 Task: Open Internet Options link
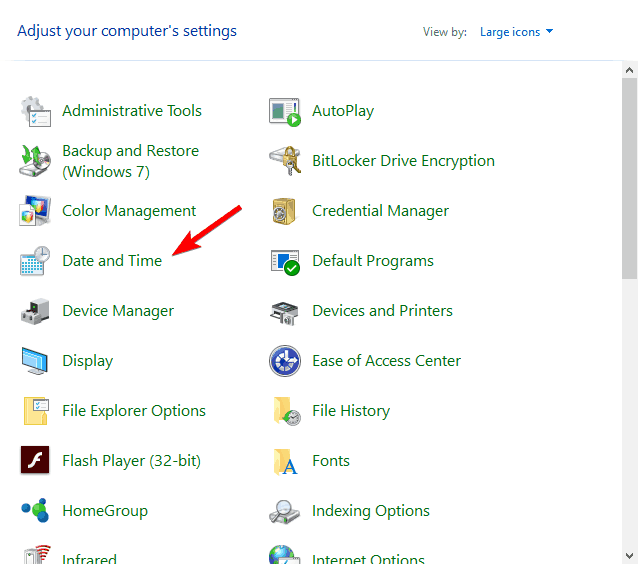368,558
